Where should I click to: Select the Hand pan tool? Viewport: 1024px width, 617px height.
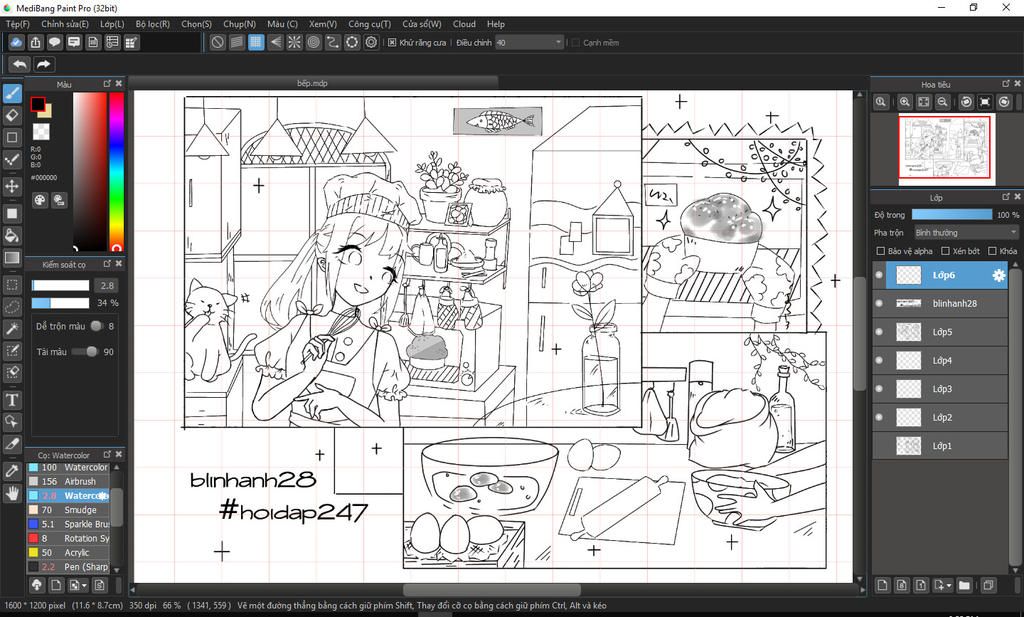click(12, 494)
